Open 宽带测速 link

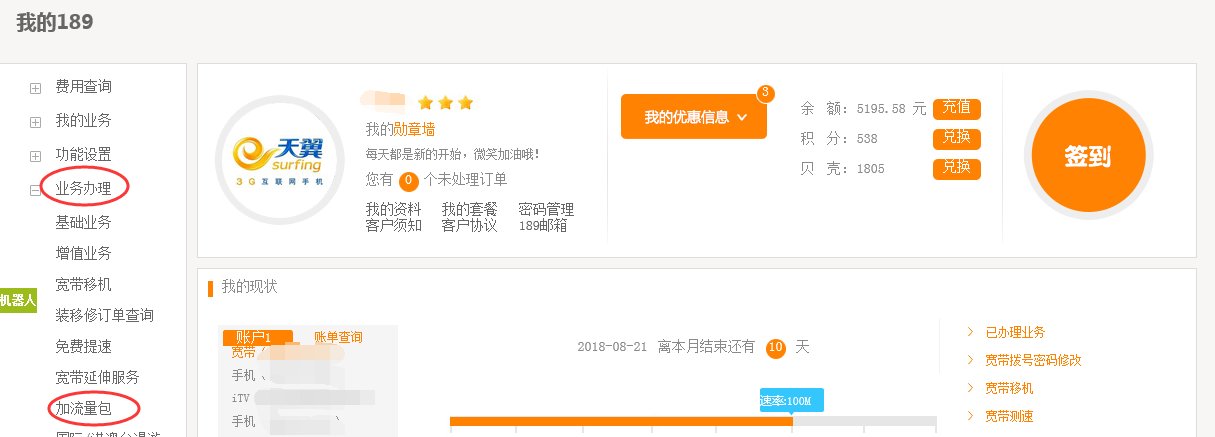(x=1009, y=416)
